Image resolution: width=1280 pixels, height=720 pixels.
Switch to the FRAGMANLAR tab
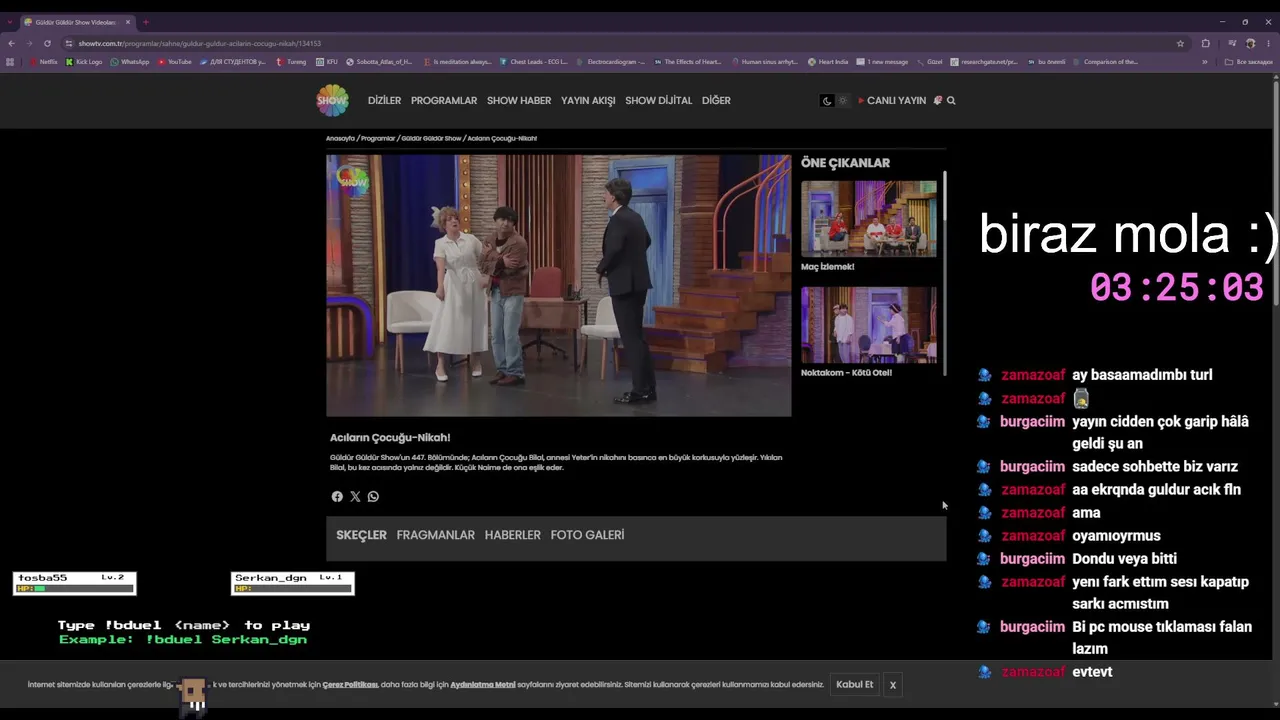(435, 535)
